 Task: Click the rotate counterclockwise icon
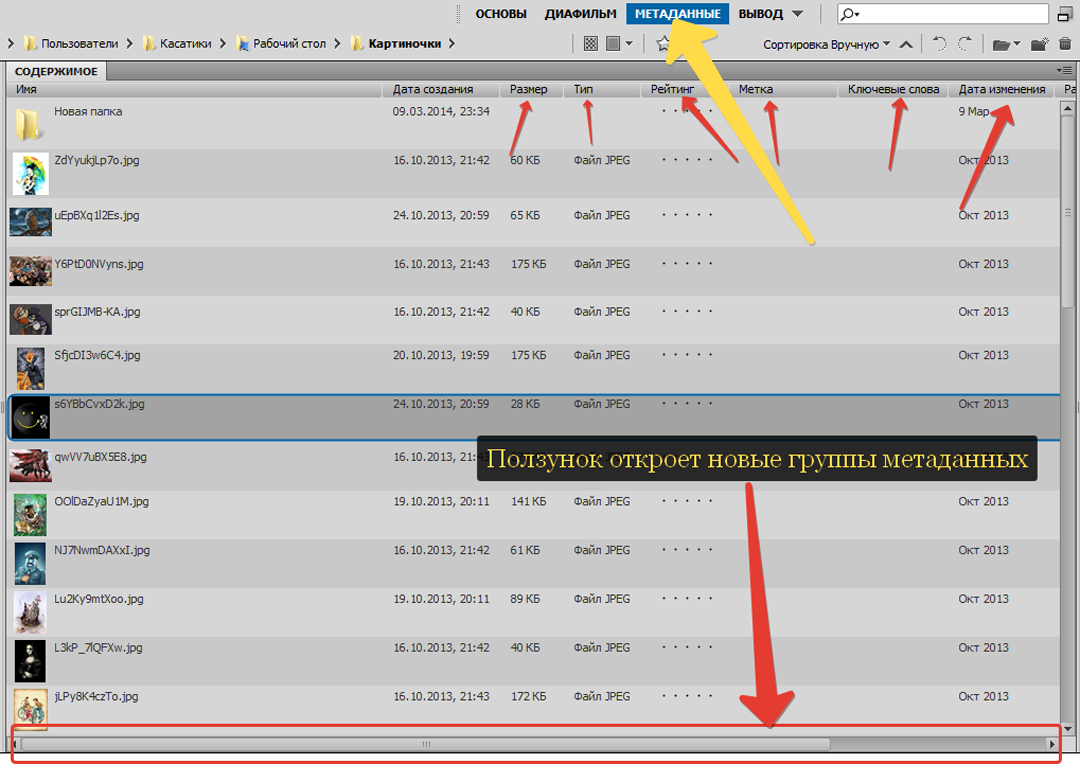pyautogui.click(x=939, y=44)
